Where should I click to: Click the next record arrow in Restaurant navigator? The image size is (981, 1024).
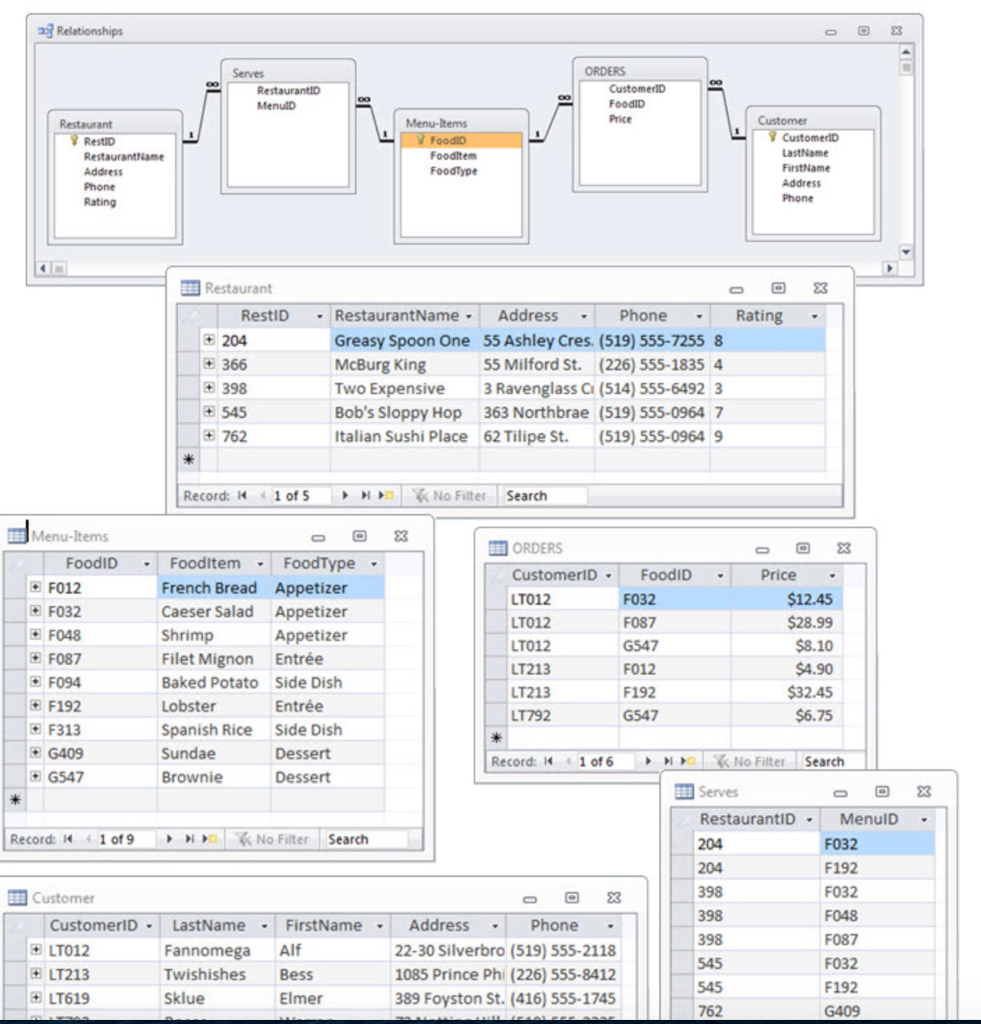pyautogui.click(x=345, y=496)
